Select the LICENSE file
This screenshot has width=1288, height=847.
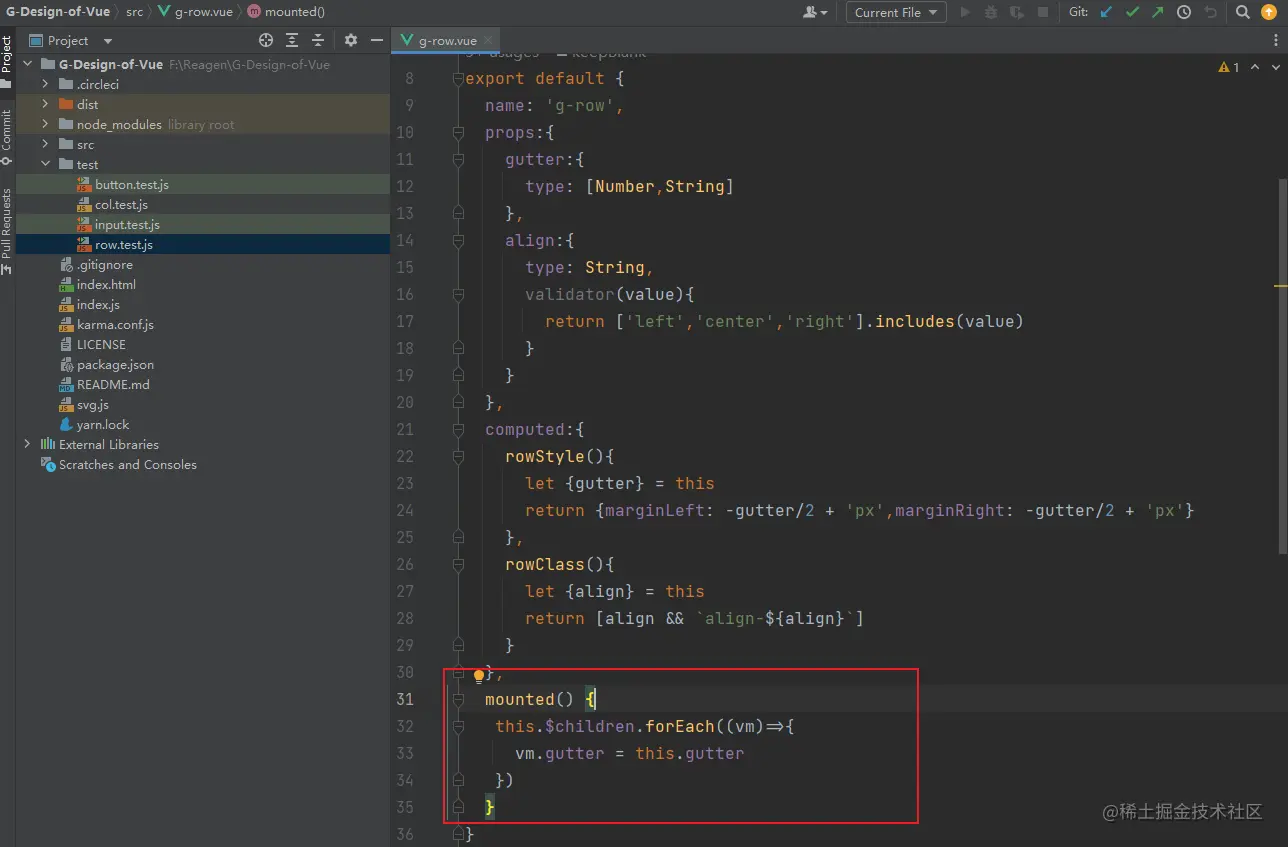pyautogui.click(x=101, y=344)
